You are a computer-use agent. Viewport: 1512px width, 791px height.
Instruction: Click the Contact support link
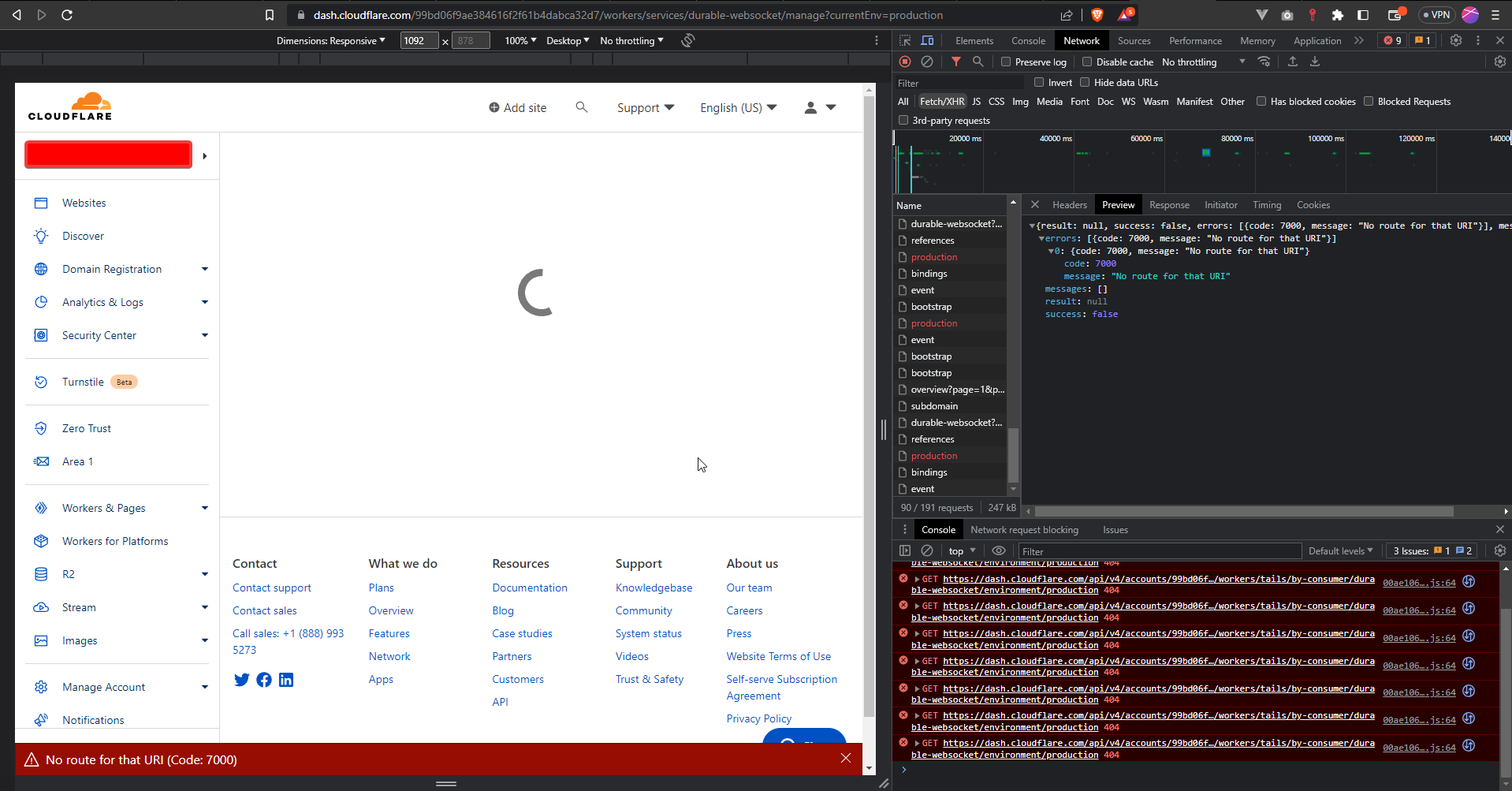[271, 588]
